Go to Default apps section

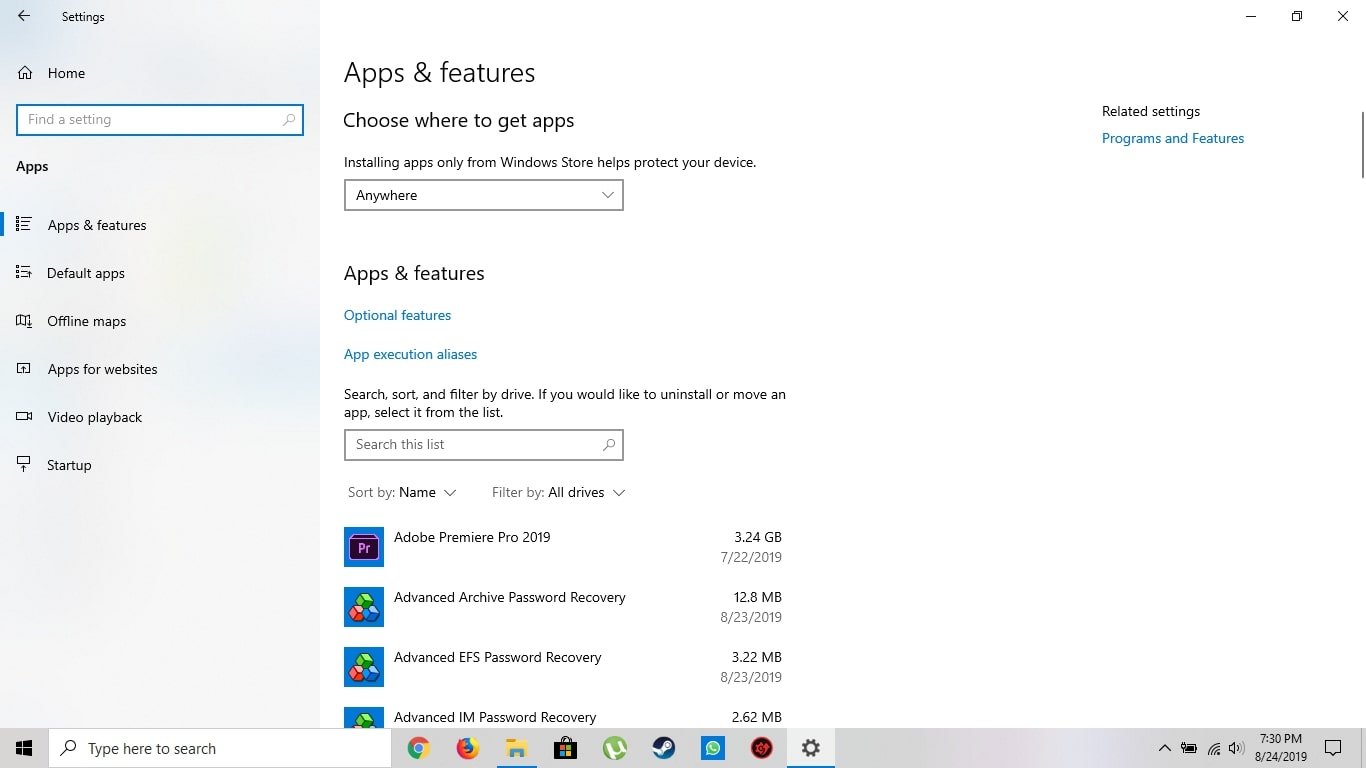click(x=86, y=273)
